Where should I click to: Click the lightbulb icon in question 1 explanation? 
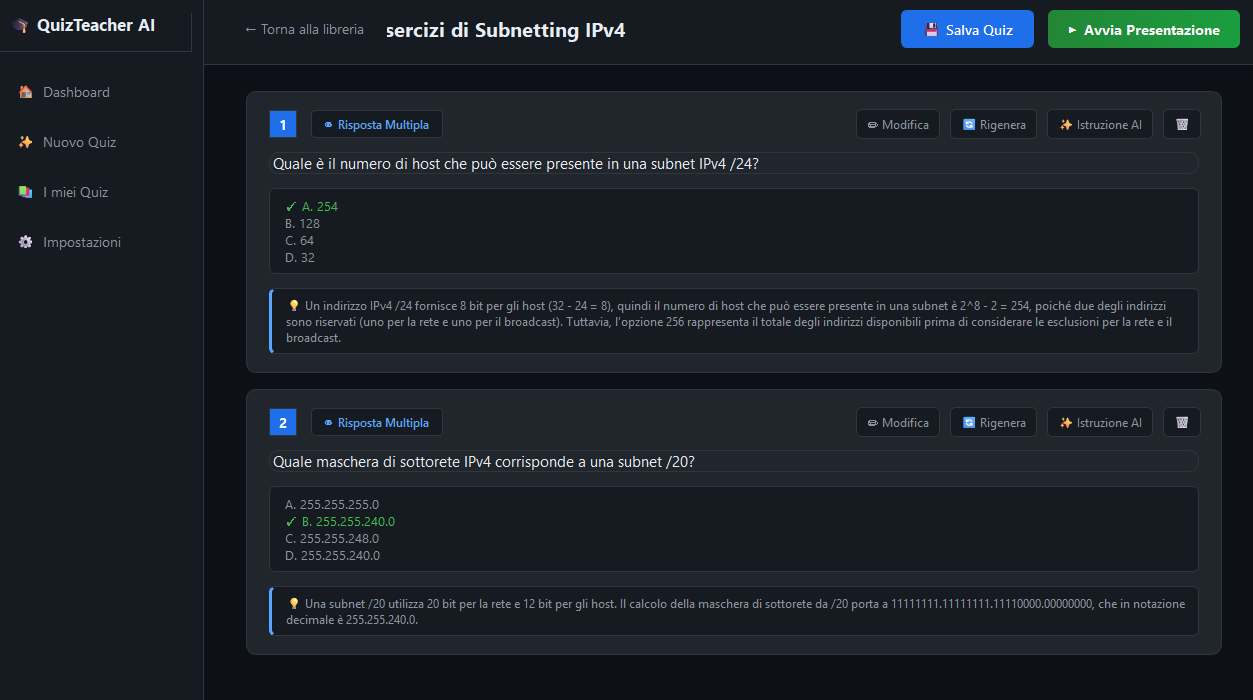(294, 305)
